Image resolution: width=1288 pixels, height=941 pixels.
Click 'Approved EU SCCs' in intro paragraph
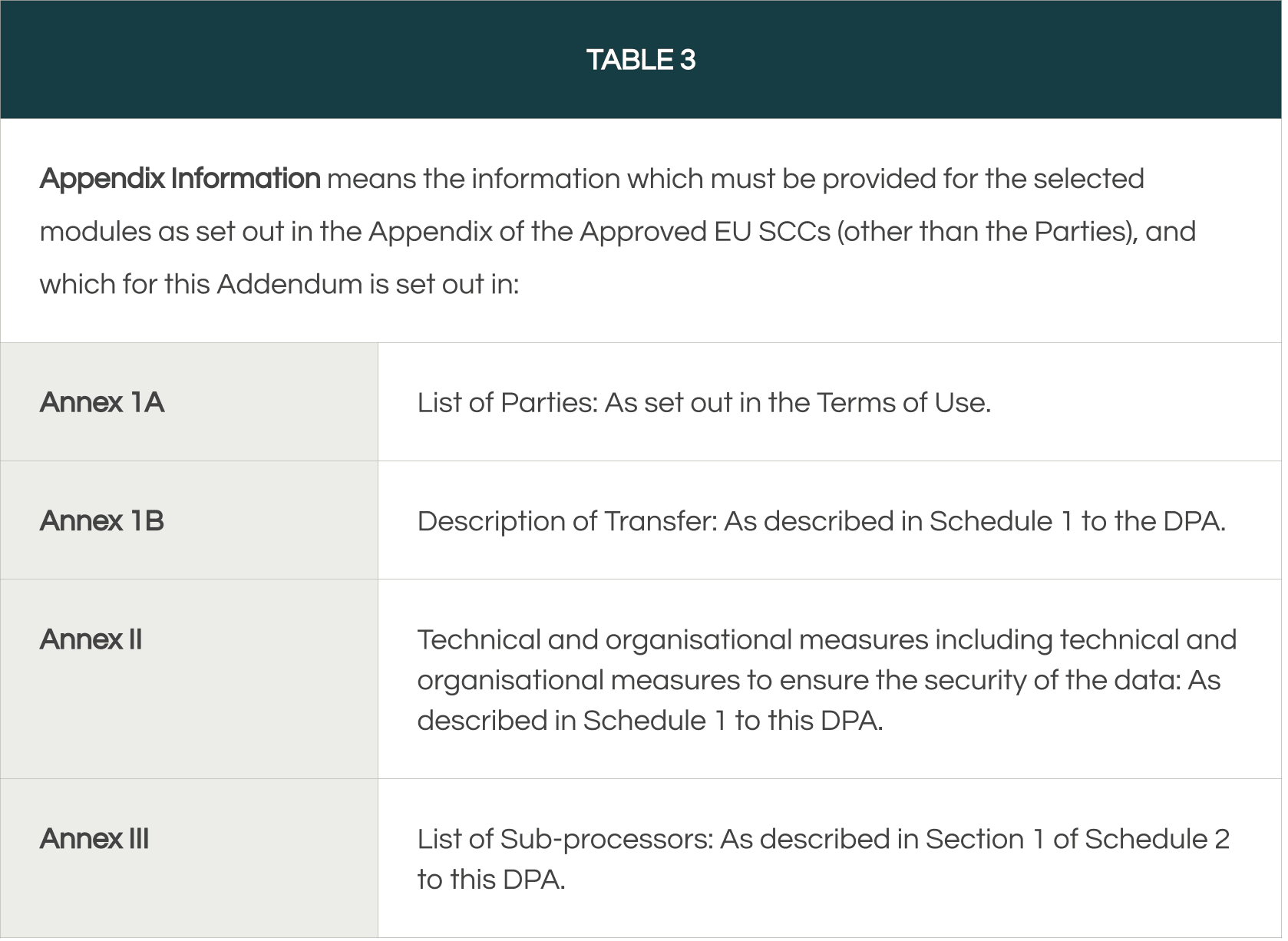pos(706,233)
